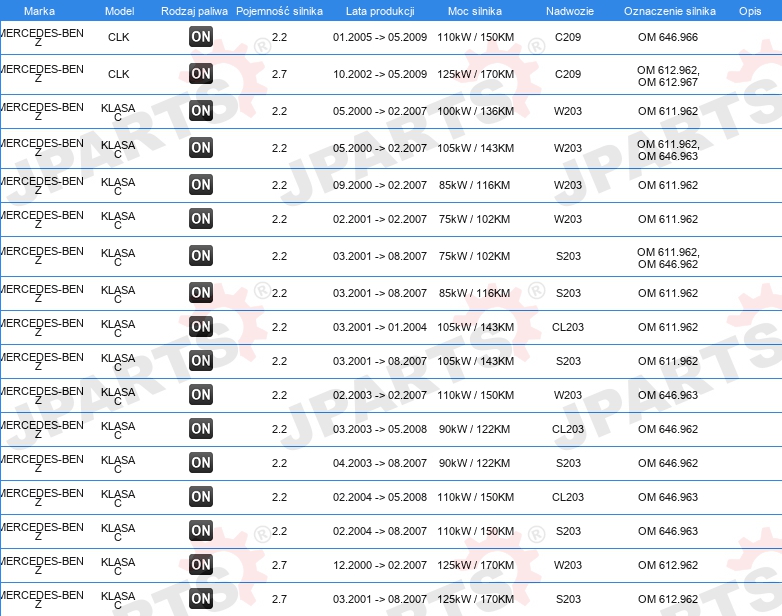The width and height of the screenshot is (782, 616).
Task: Select the OM 611.962, OM 646.962 cell
Action: pos(668,258)
